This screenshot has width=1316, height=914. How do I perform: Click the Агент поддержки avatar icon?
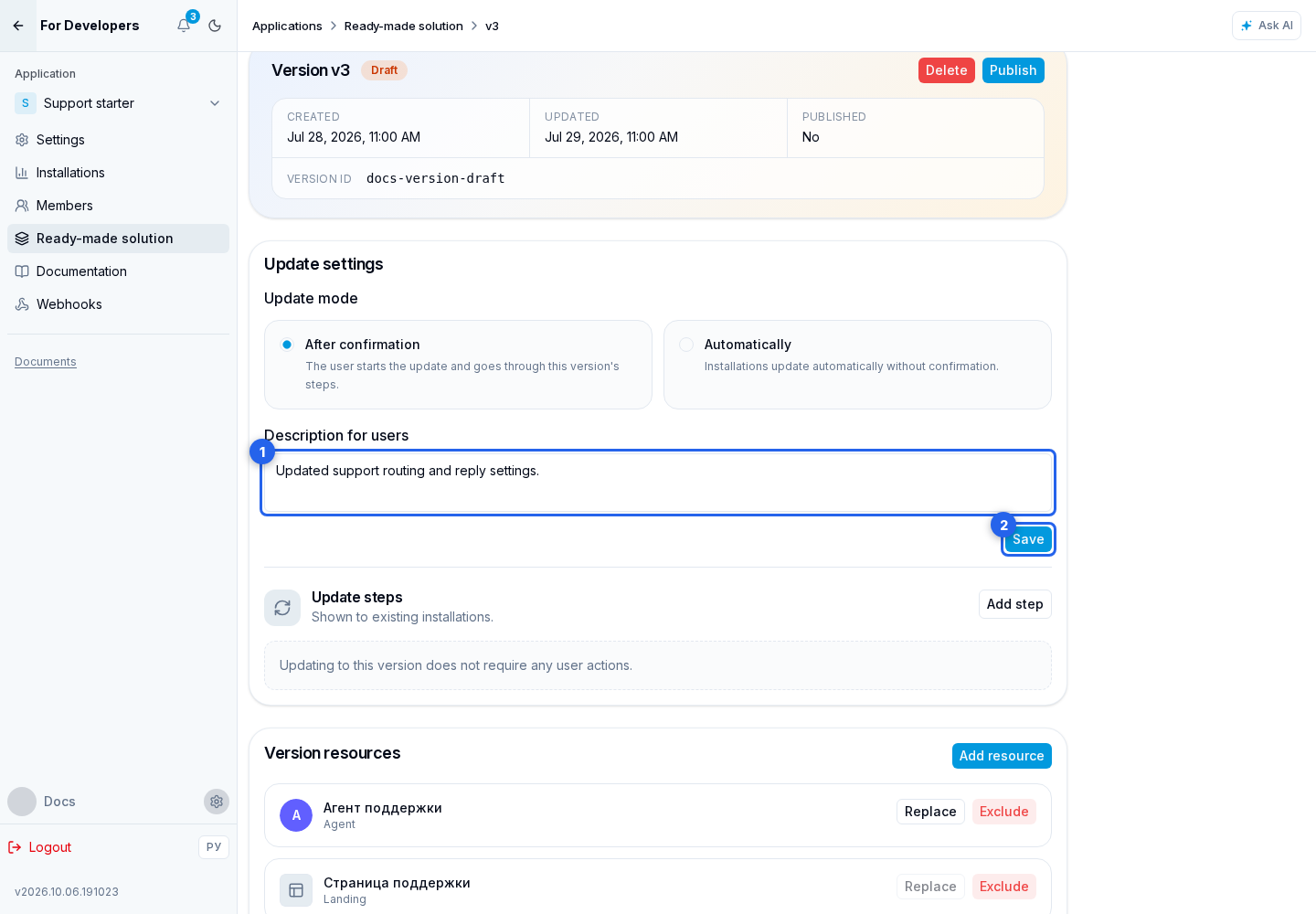pos(296,815)
